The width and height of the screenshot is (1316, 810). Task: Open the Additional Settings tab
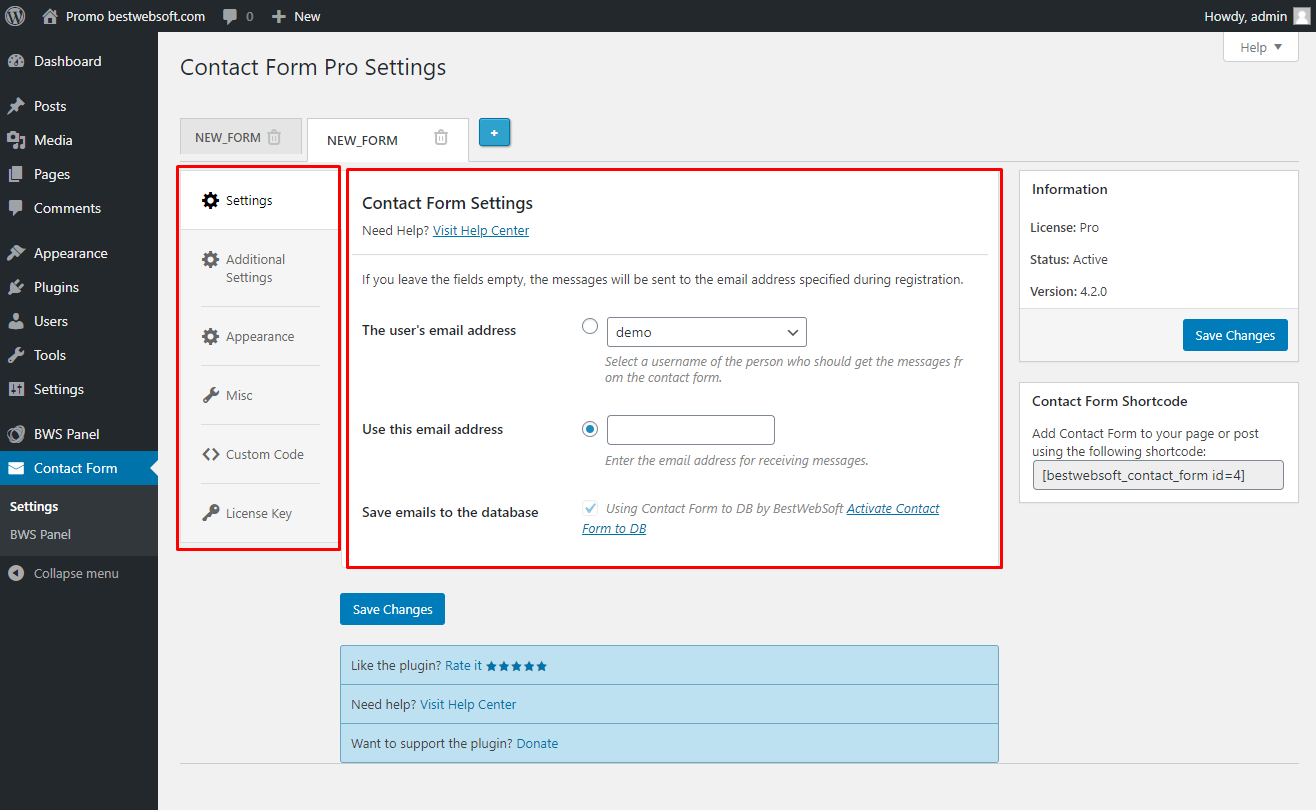coord(260,268)
